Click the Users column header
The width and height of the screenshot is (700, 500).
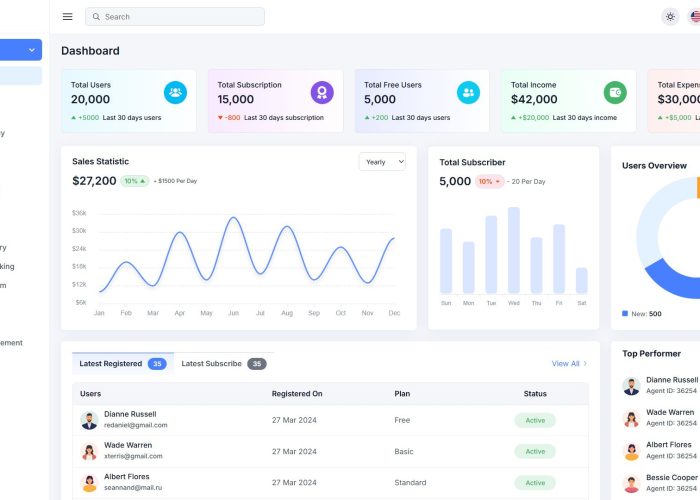pyautogui.click(x=90, y=393)
